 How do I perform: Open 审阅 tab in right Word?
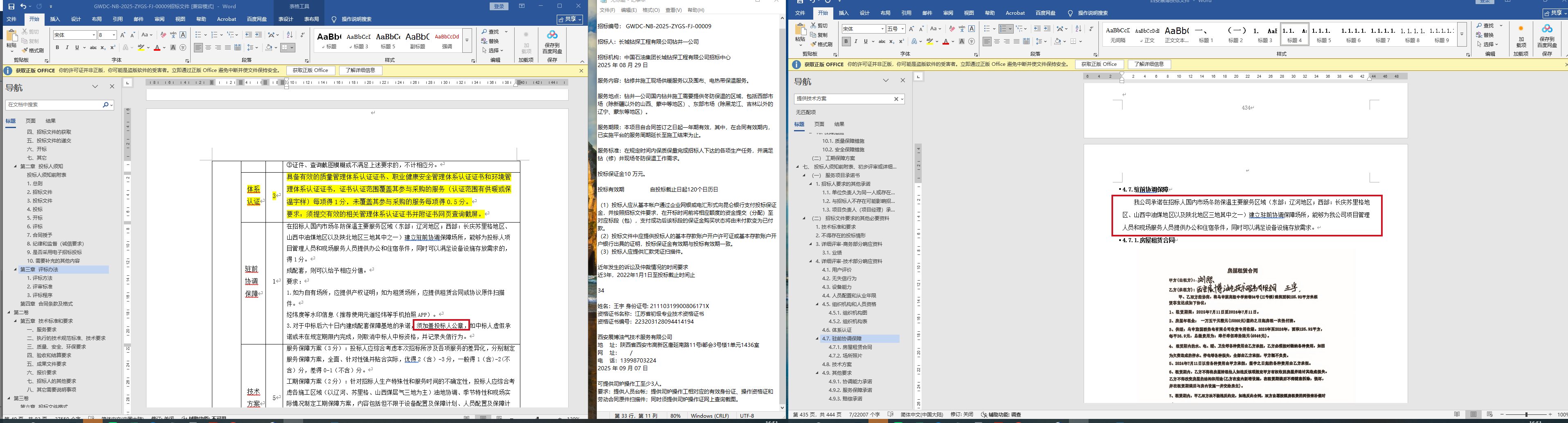coord(948,13)
